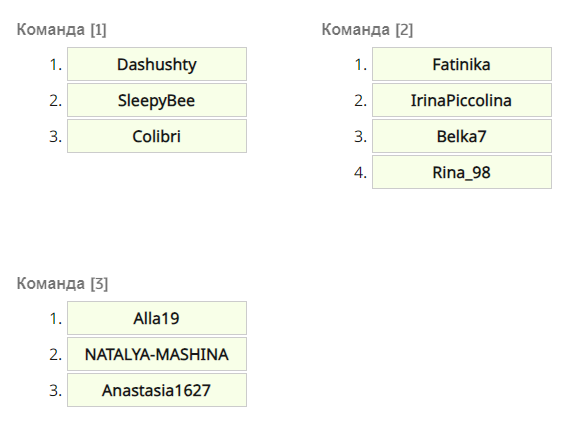Choose Colibri from Команда [1]

[157, 136]
